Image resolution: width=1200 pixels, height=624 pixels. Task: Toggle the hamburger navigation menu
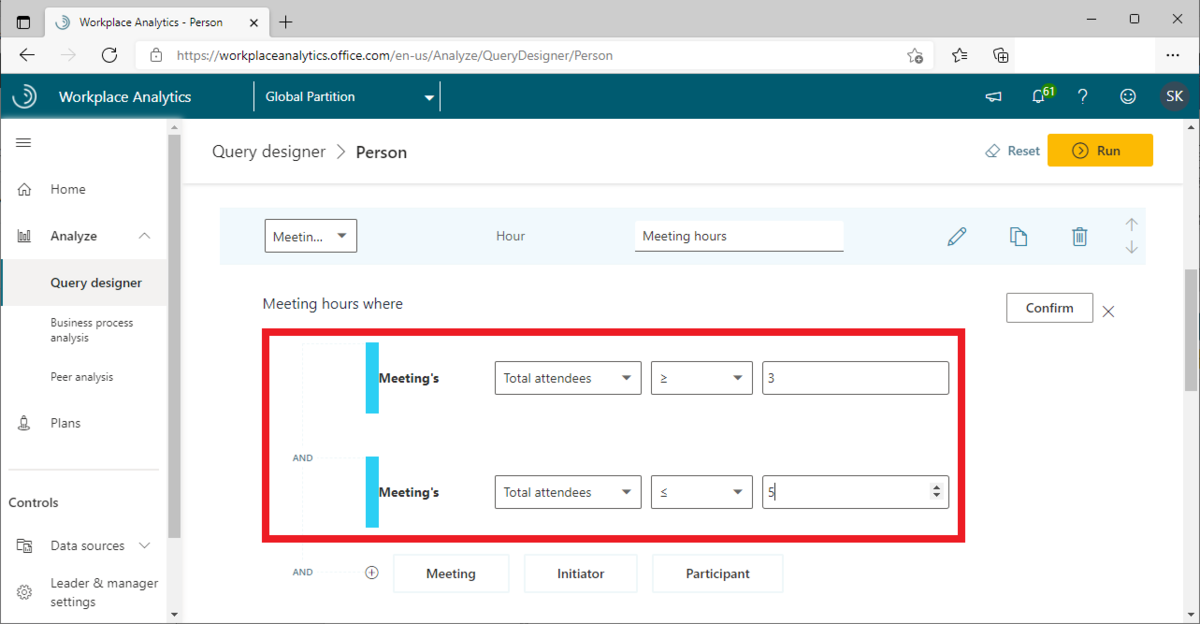coord(23,143)
